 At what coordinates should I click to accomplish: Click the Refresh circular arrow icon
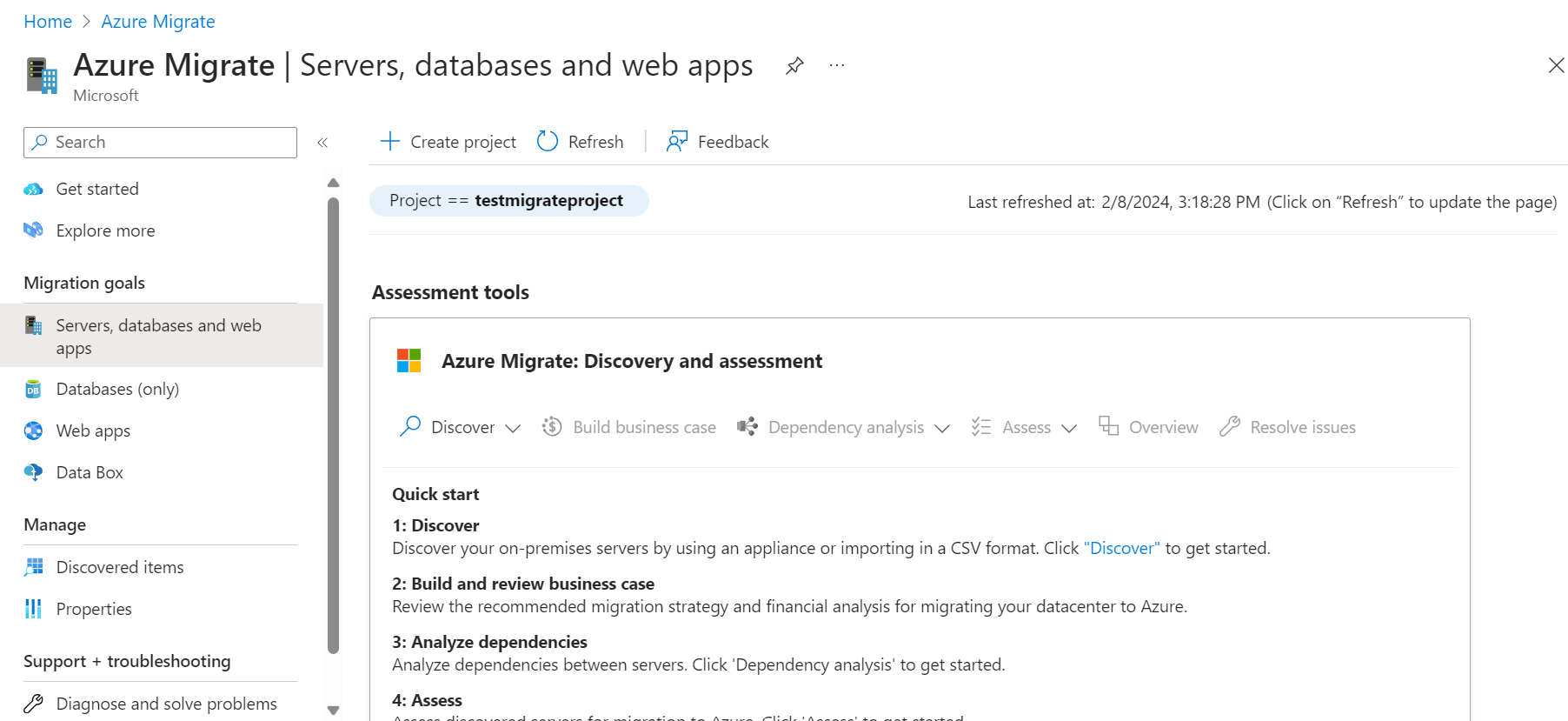point(548,142)
